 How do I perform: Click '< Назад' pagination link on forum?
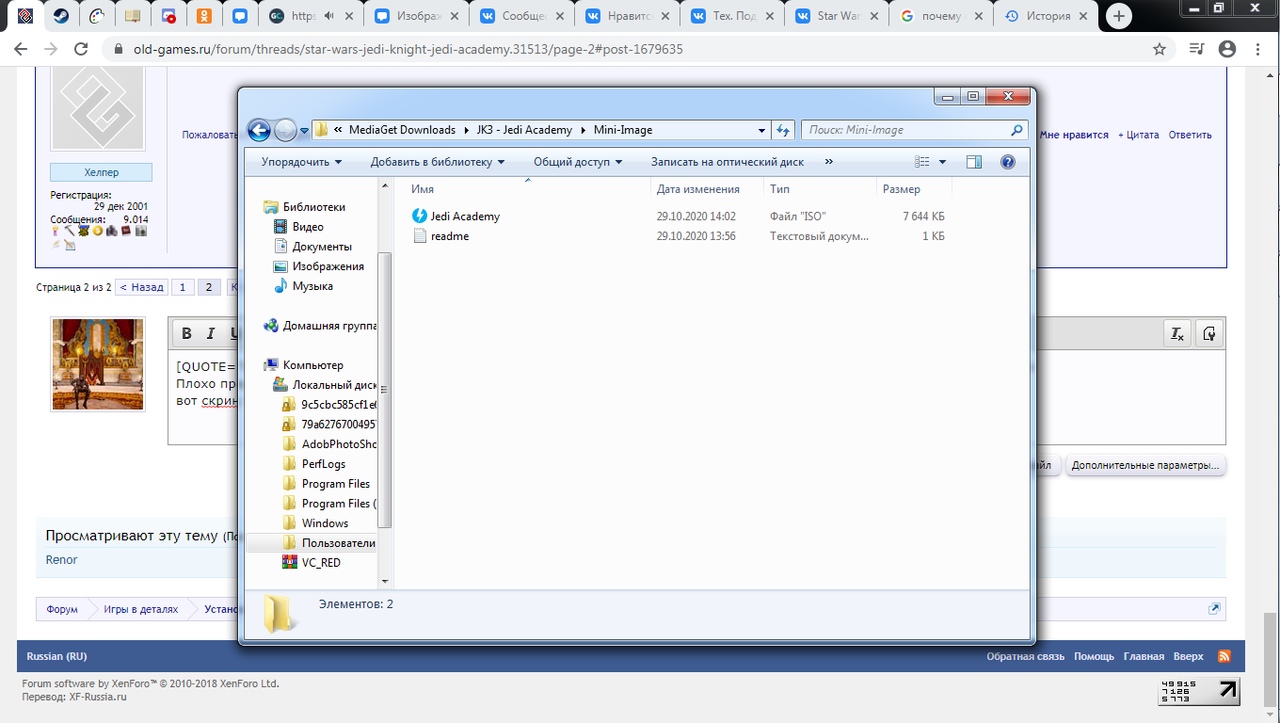[142, 287]
